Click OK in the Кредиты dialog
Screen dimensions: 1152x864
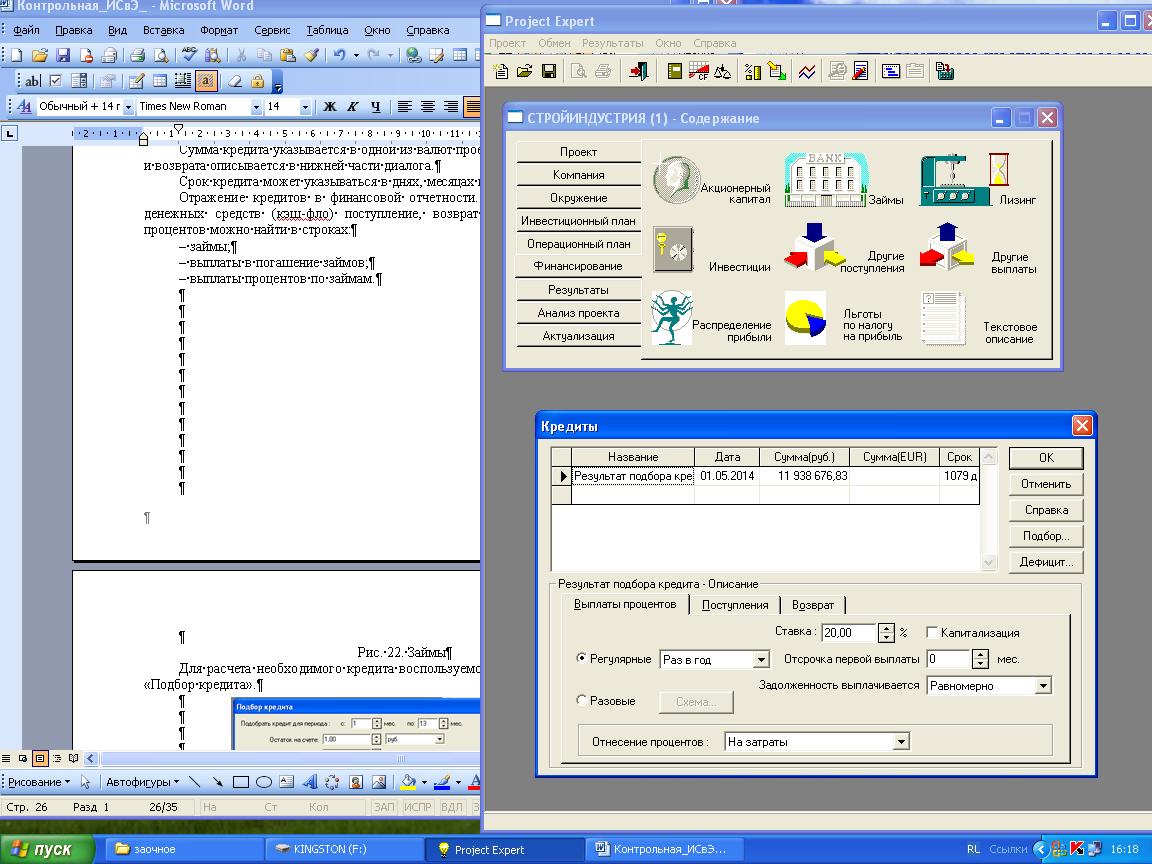pyautogui.click(x=1046, y=458)
